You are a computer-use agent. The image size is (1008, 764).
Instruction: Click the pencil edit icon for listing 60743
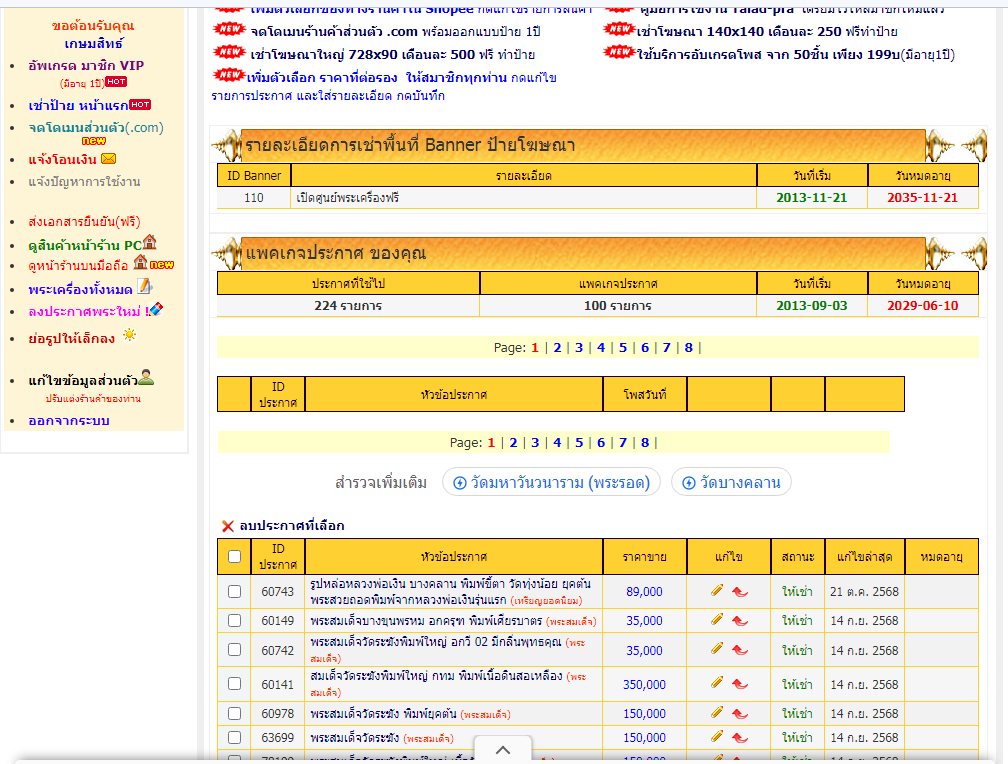(x=717, y=591)
